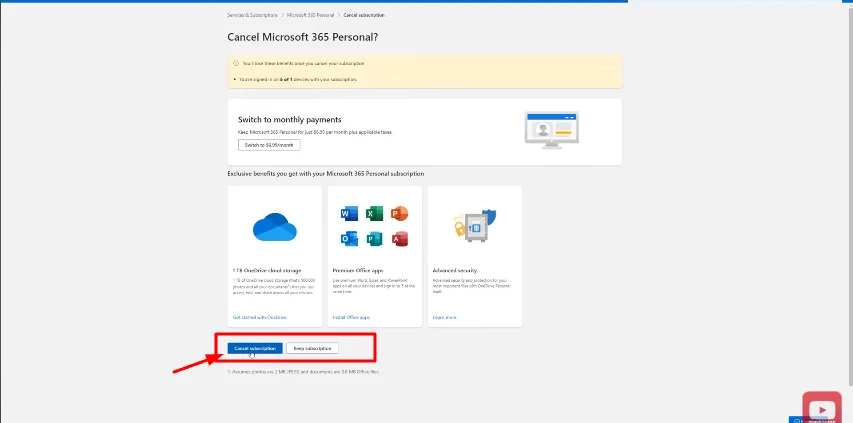Click the Keep Microsoft 365 Personal price description
This screenshot has width=853, height=423.
(316, 132)
